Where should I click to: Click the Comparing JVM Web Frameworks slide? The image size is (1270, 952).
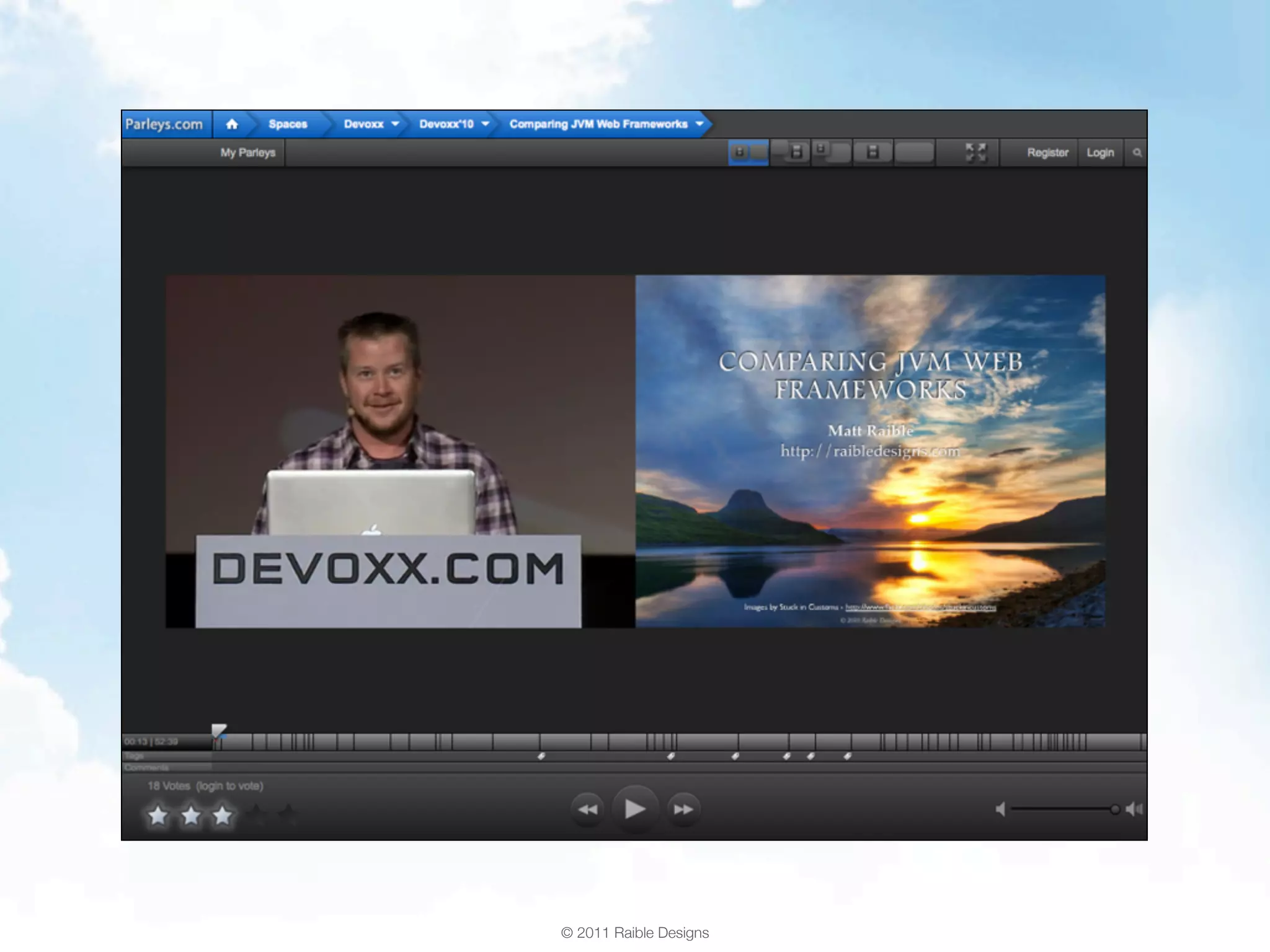coord(870,452)
